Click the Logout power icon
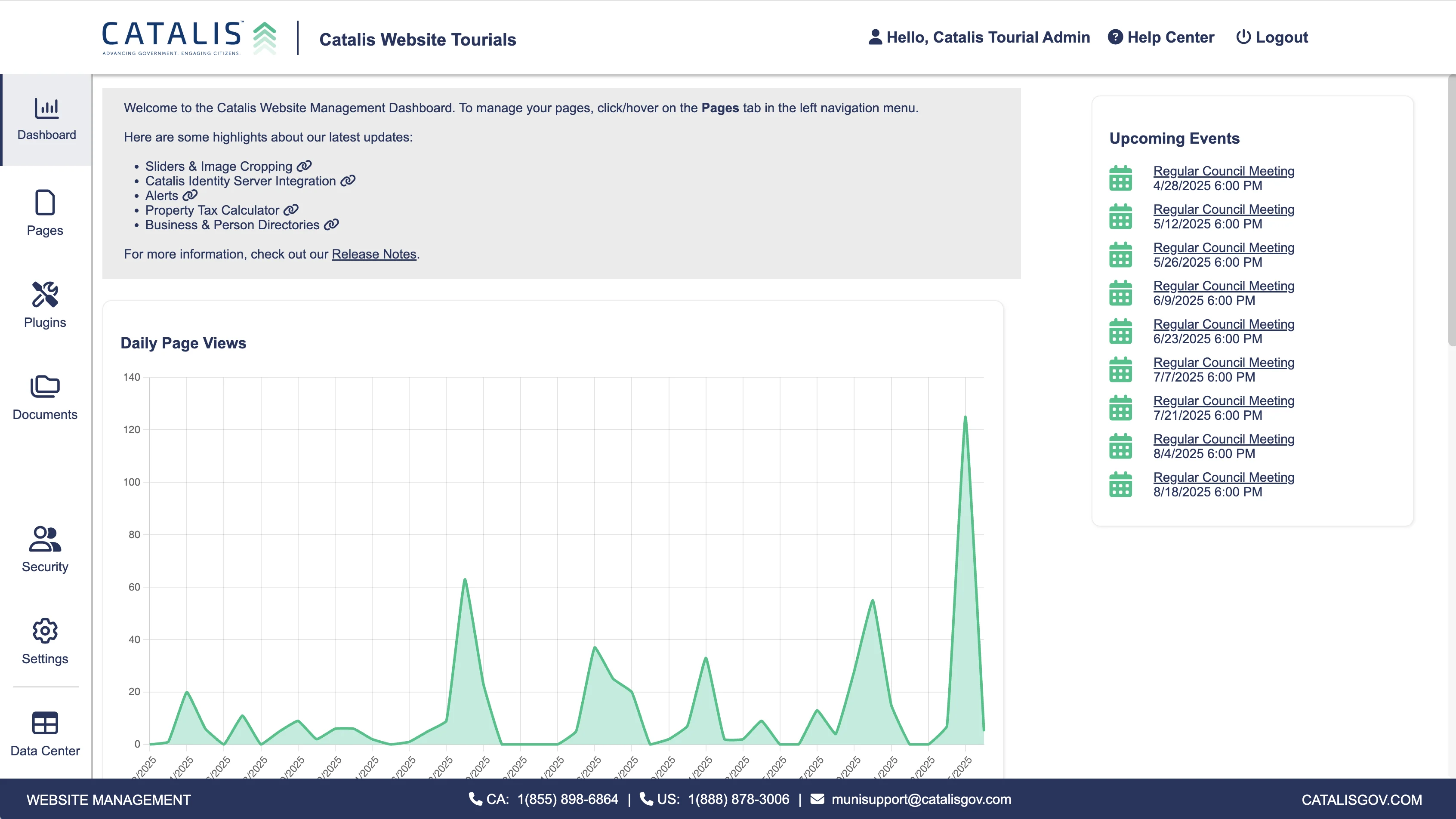 point(1243,37)
